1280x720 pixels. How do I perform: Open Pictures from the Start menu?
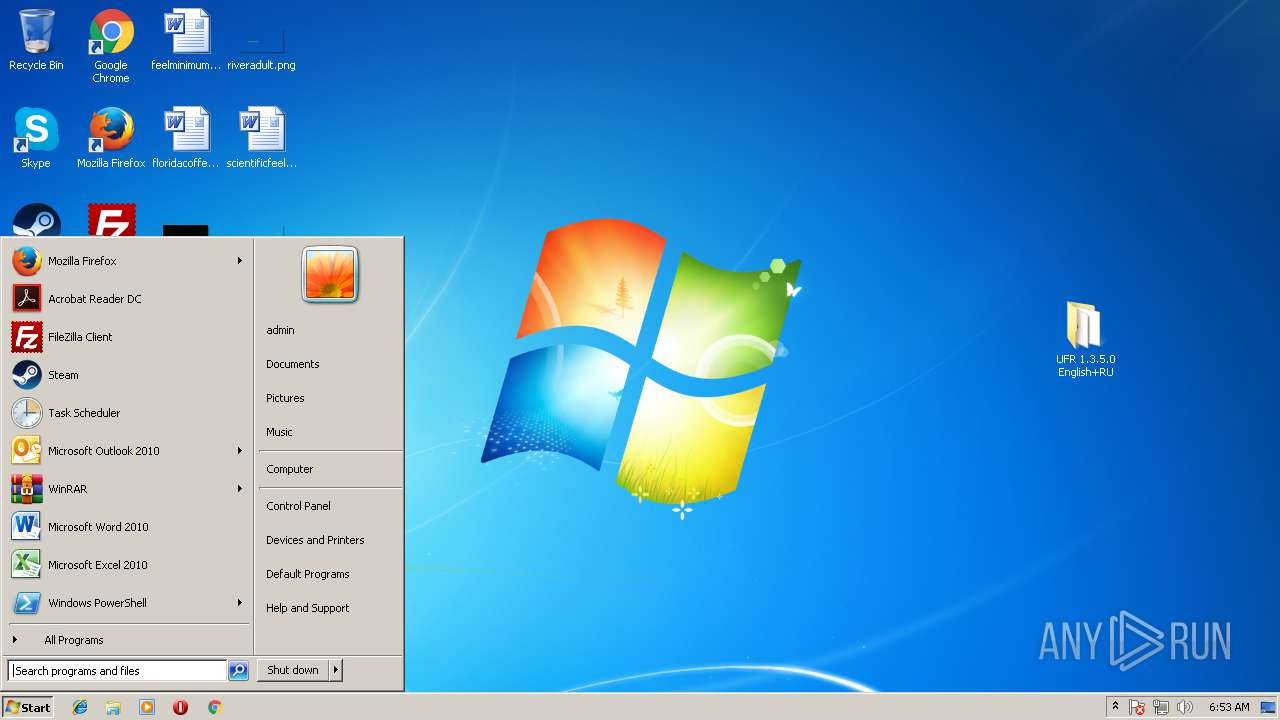[285, 398]
